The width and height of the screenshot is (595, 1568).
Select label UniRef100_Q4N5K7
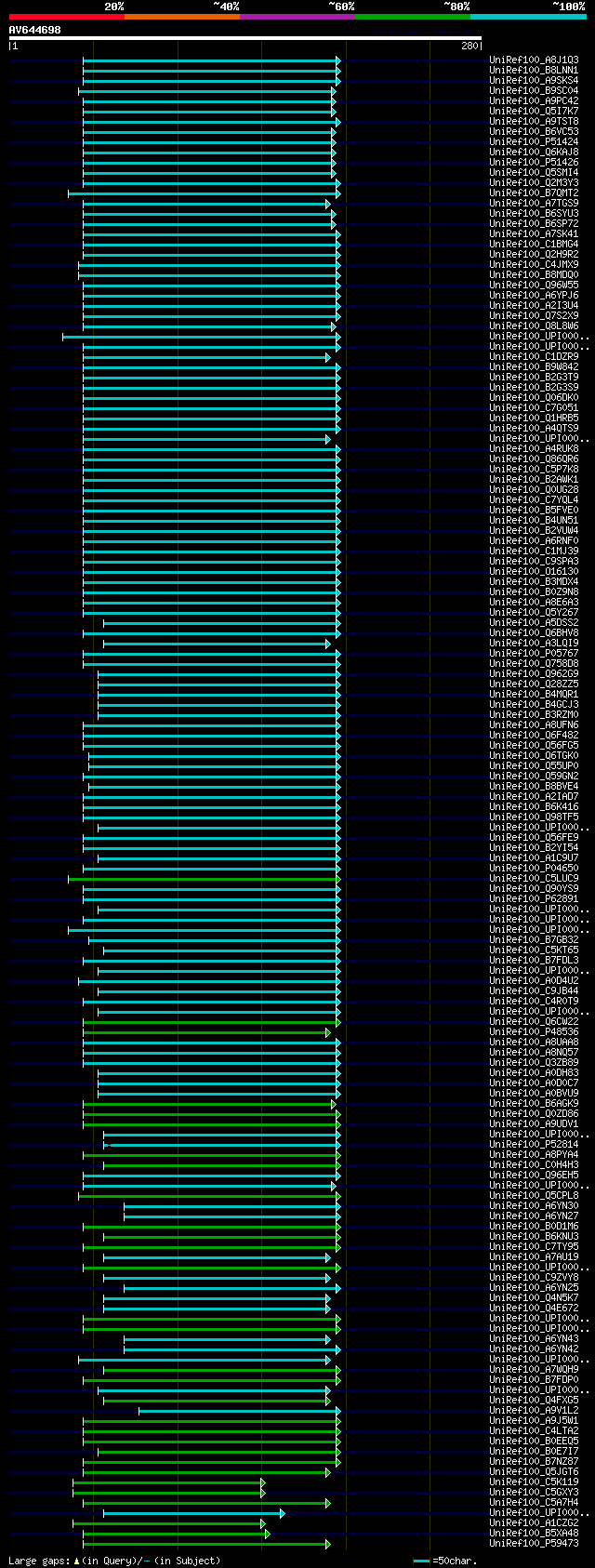tap(534, 1298)
